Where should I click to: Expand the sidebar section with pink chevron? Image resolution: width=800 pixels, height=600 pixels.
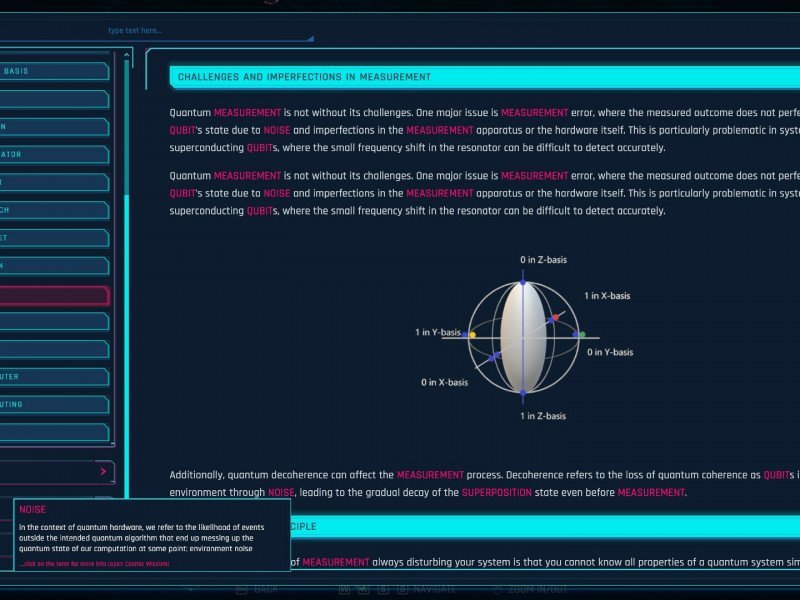coord(103,471)
